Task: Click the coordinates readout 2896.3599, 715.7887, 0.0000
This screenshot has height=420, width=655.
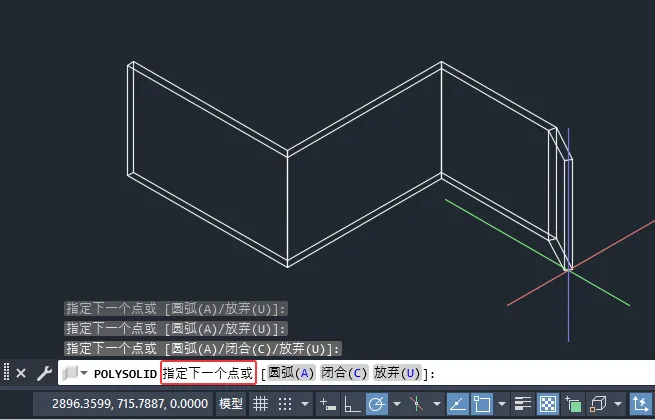Action: click(x=130, y=404)
